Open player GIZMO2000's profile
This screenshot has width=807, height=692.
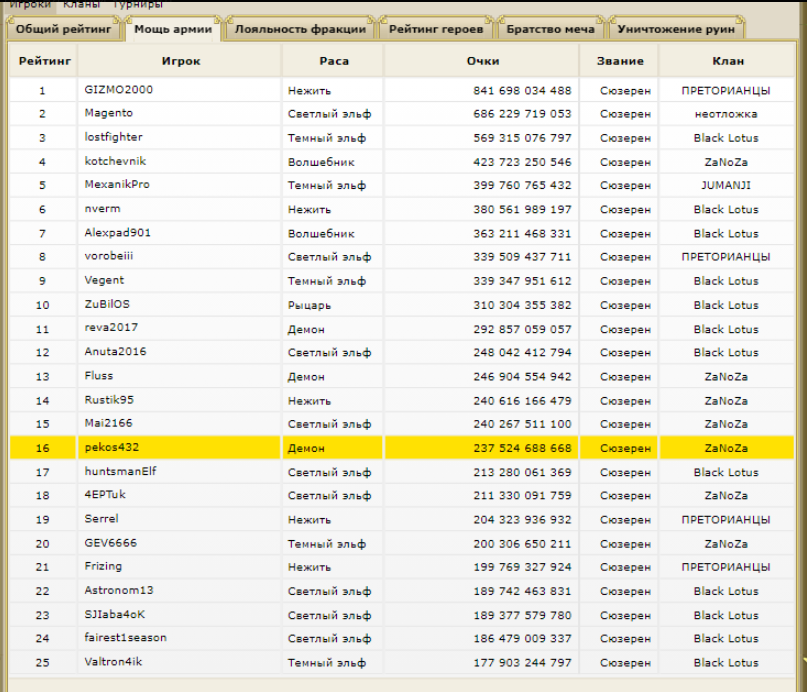click(119, 90)
